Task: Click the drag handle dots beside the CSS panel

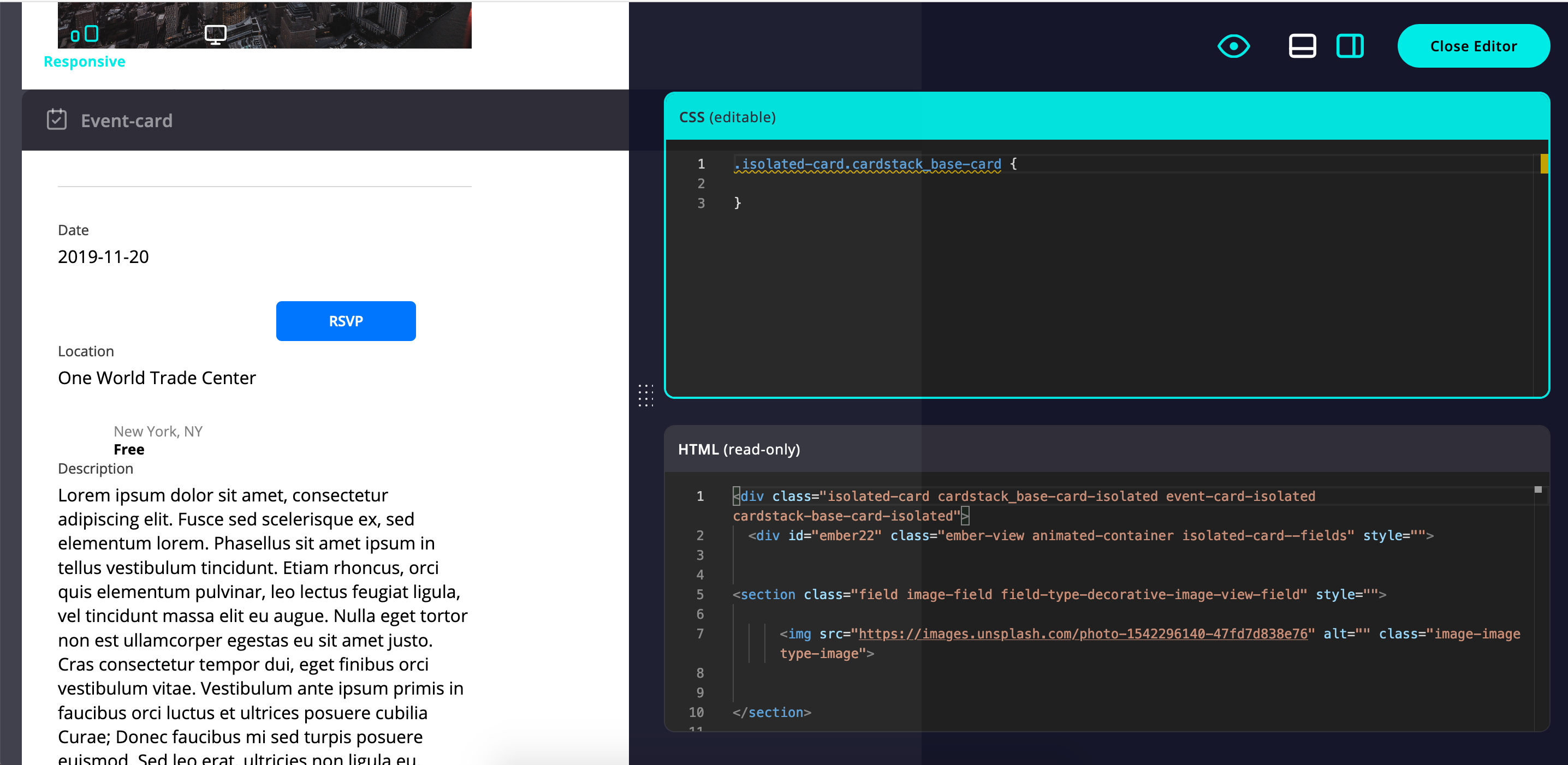Action: pyautogui.click(x=646, y=397)
